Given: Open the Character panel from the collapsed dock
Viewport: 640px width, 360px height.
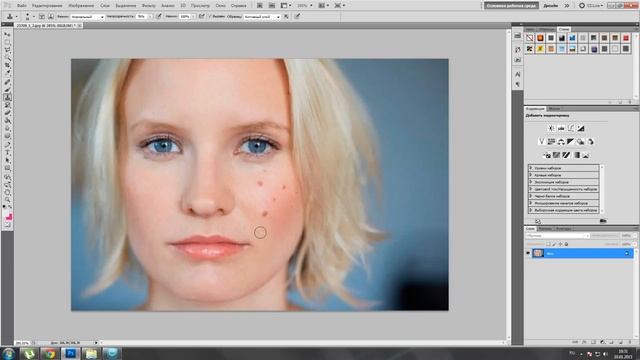Looking at the screenshot, I should point(518,74).
